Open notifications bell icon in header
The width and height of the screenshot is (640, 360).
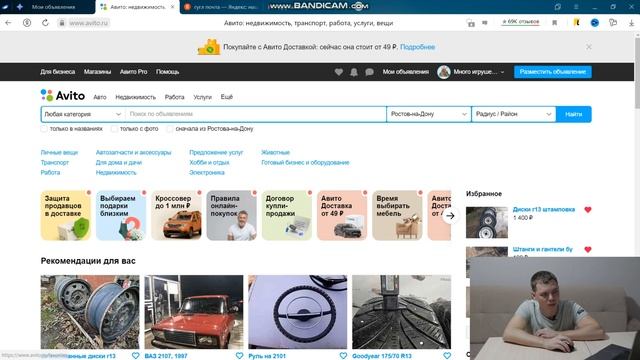(354, 72)
